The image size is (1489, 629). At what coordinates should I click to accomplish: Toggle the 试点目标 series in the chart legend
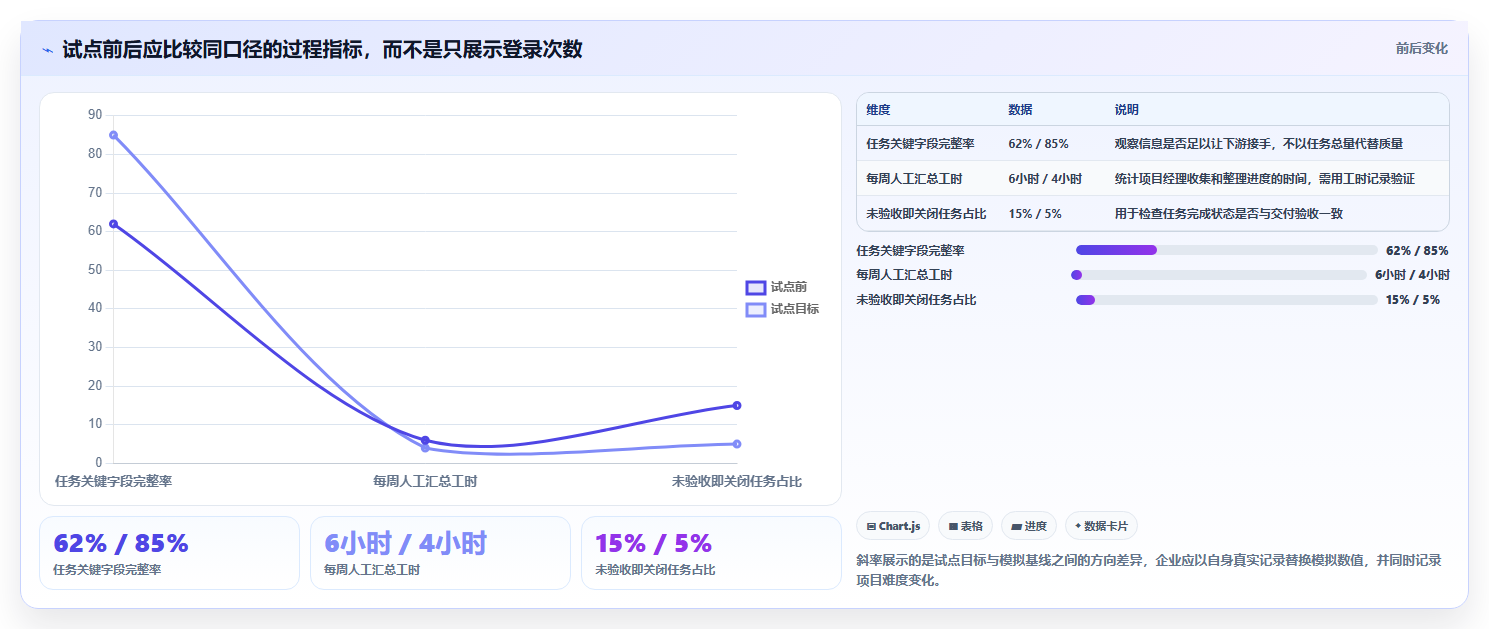tap(782, 309)
